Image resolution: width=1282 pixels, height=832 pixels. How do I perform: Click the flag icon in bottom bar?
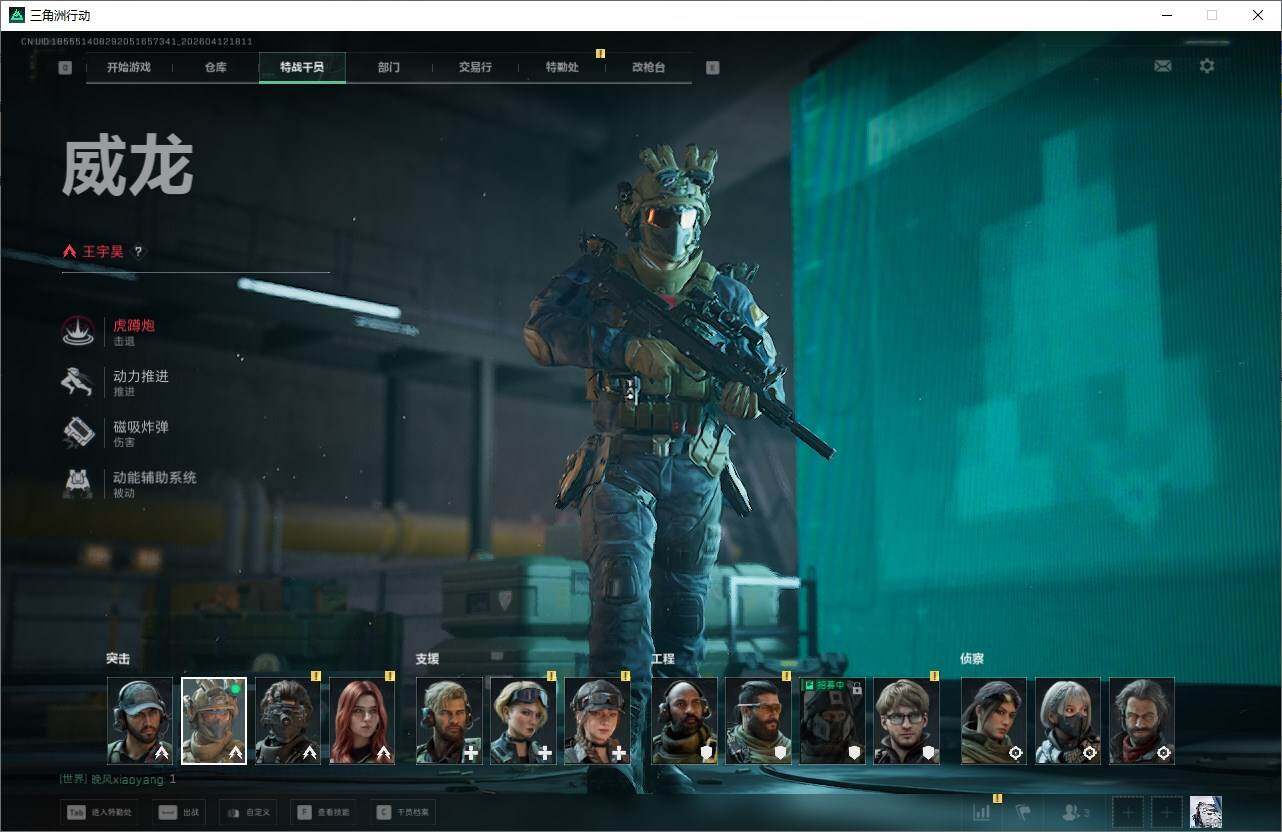tap(1023, 812)
